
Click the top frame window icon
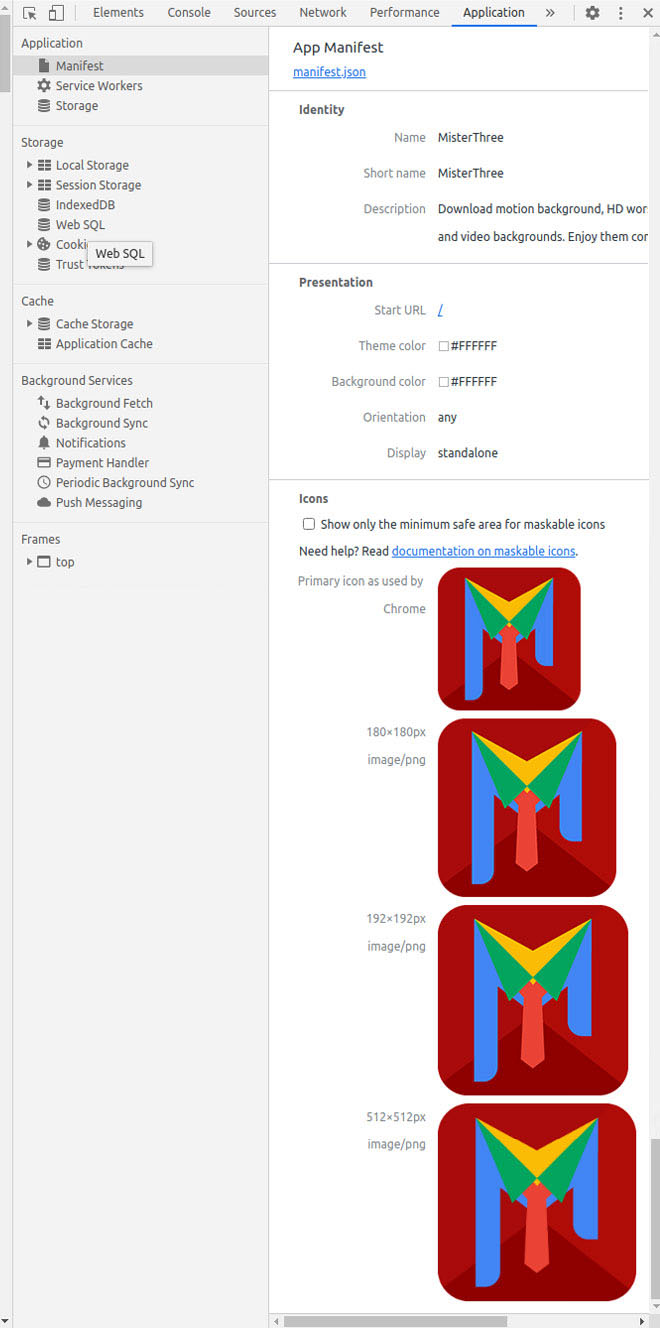[44, 562]
